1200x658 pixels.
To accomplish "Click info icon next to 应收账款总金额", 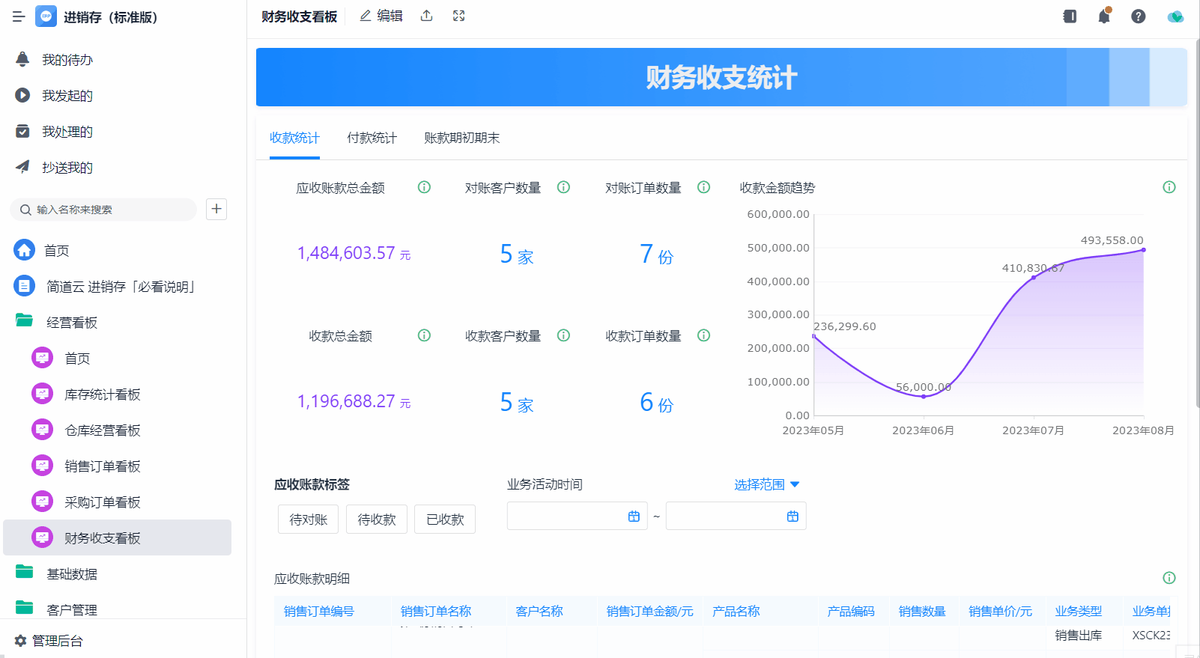I will pos(424,187).
